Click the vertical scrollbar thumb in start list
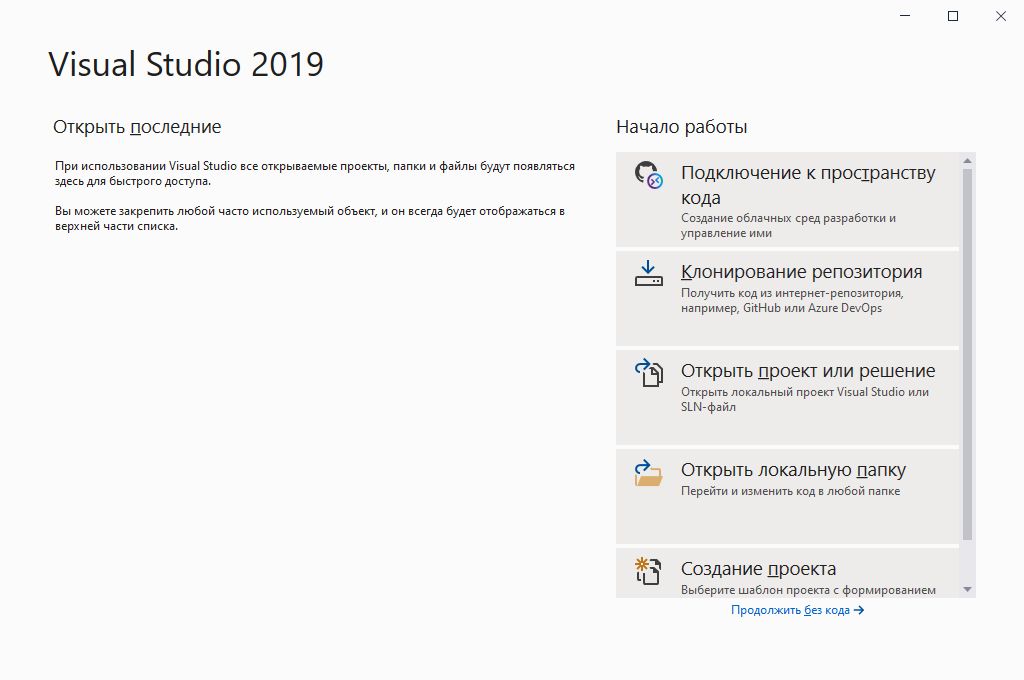Viewport: 1024px width, 680px height. point(968,355)
